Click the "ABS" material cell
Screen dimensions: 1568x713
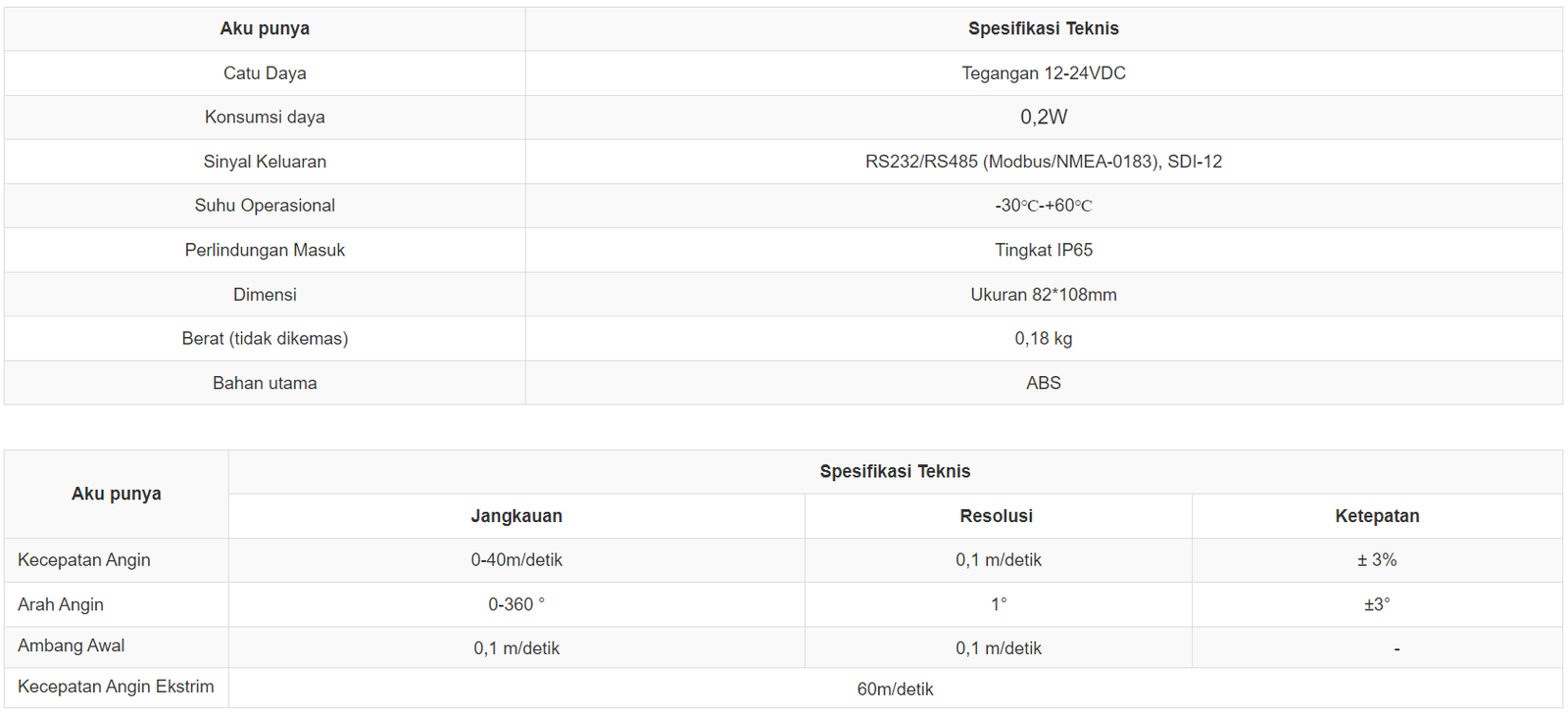[1043, 383]
